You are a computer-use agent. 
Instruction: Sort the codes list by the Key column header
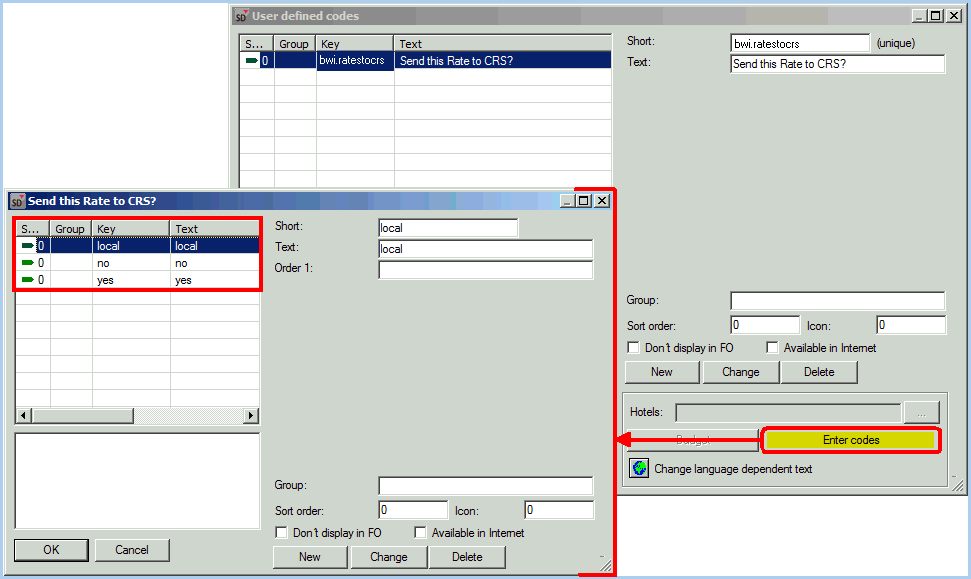pos(130,229)
